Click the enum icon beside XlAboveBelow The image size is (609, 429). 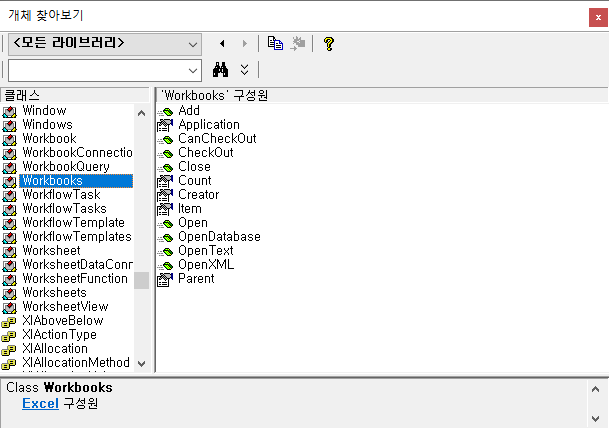point(9,321)
